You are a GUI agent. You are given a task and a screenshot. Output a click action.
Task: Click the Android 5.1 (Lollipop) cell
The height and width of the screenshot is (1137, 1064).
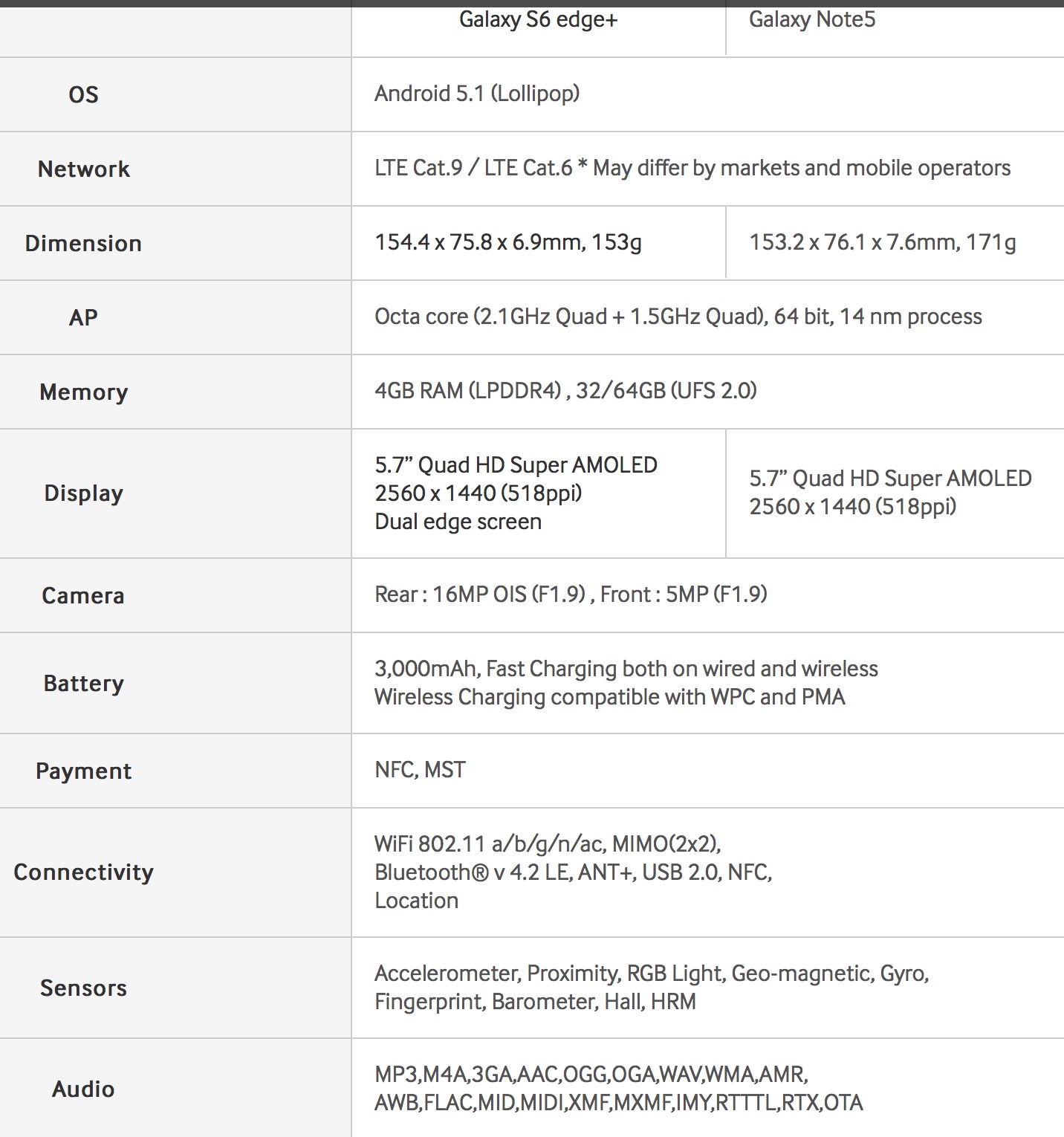coord(477,94)
